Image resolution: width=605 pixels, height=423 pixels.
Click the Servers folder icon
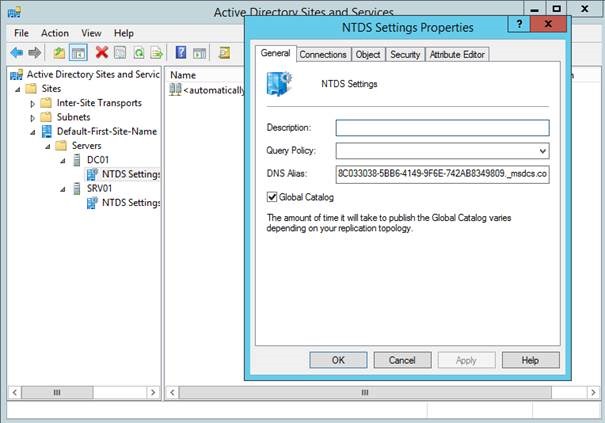(61, 146)
